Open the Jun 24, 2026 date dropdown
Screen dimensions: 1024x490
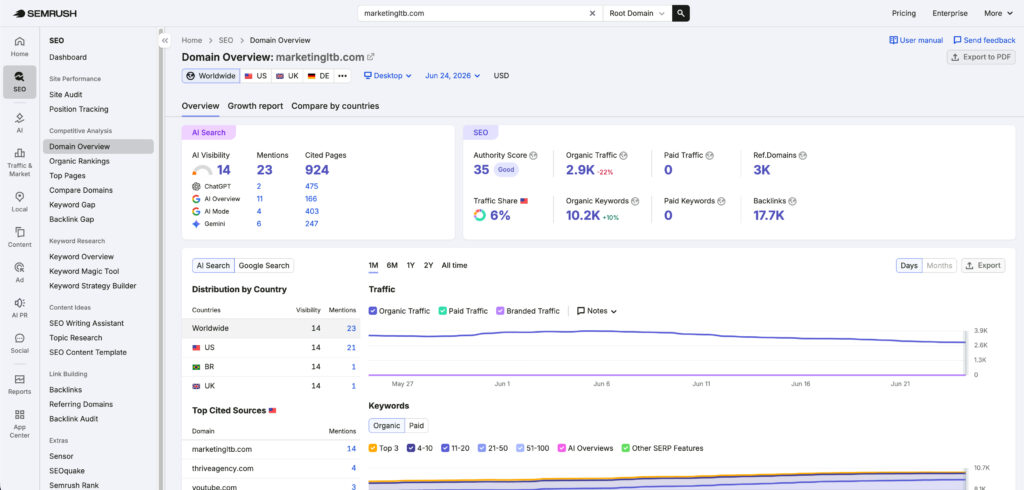click(453, 76)
